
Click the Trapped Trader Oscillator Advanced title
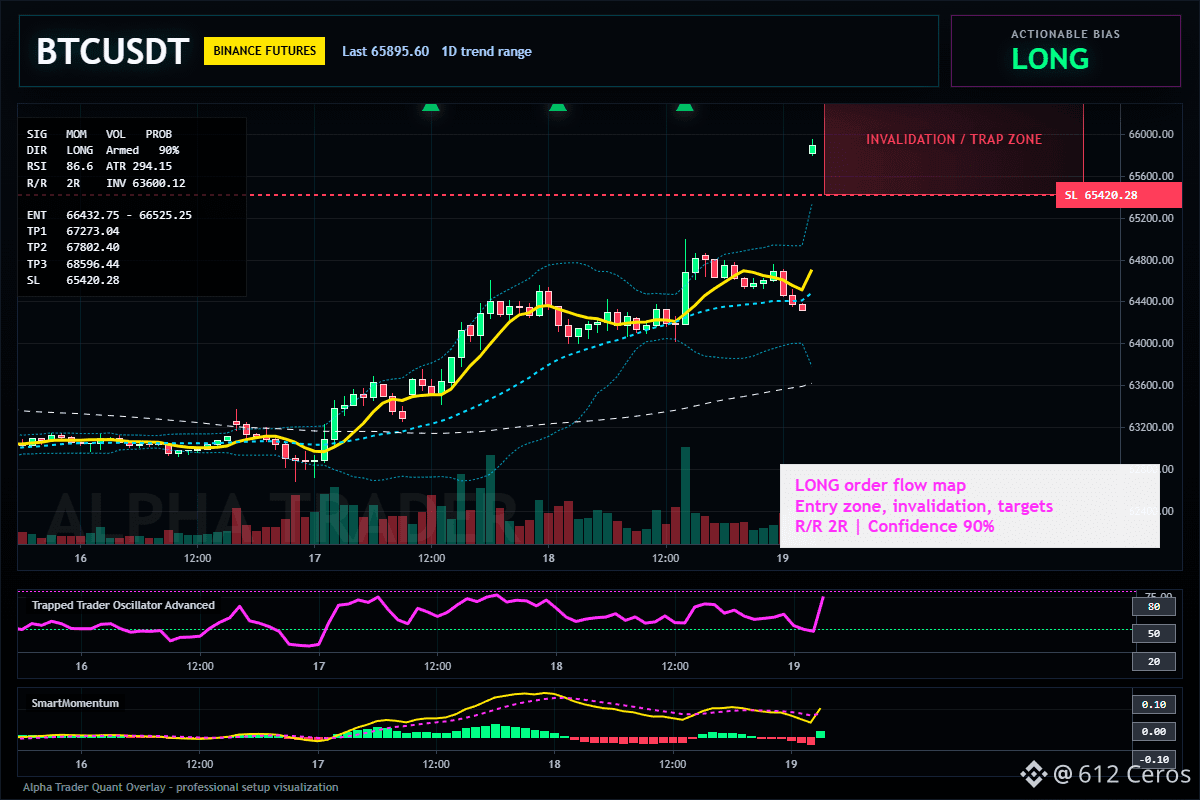[x=123, y=605]
